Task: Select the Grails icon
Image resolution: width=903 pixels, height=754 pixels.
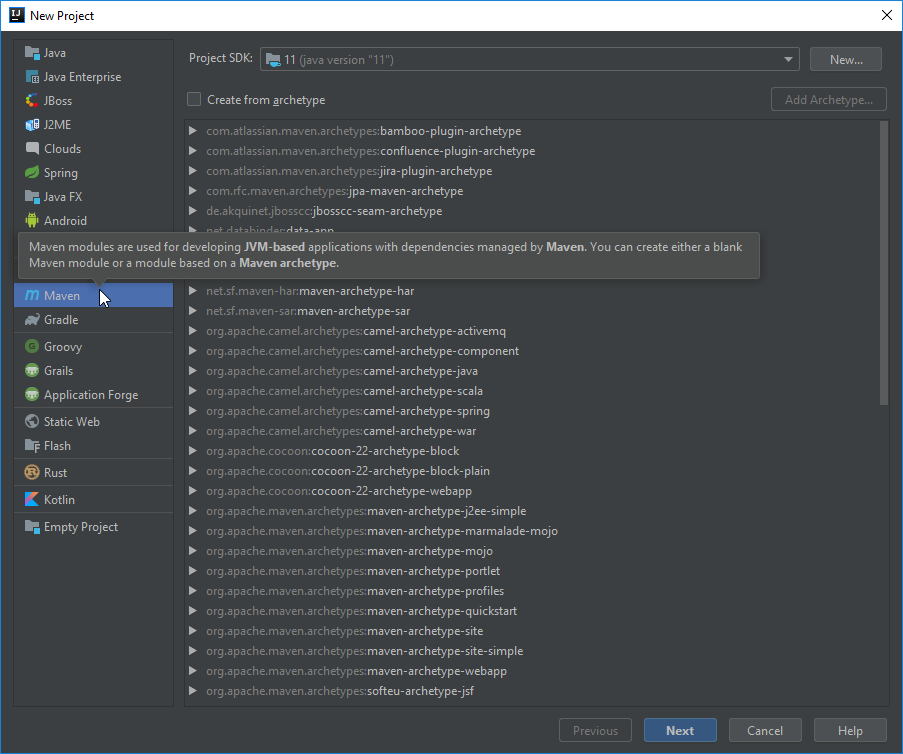Action: [32, 371]
